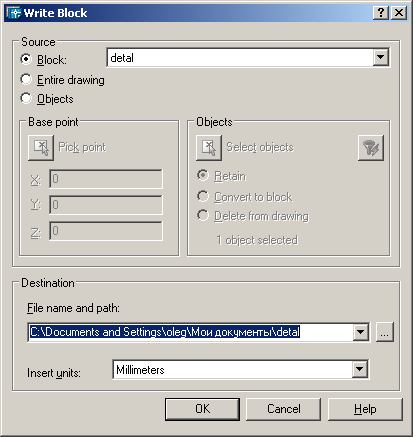Open the Insert units Millimeters dropdown
The image size is (413, 437).
coord(240,369)
